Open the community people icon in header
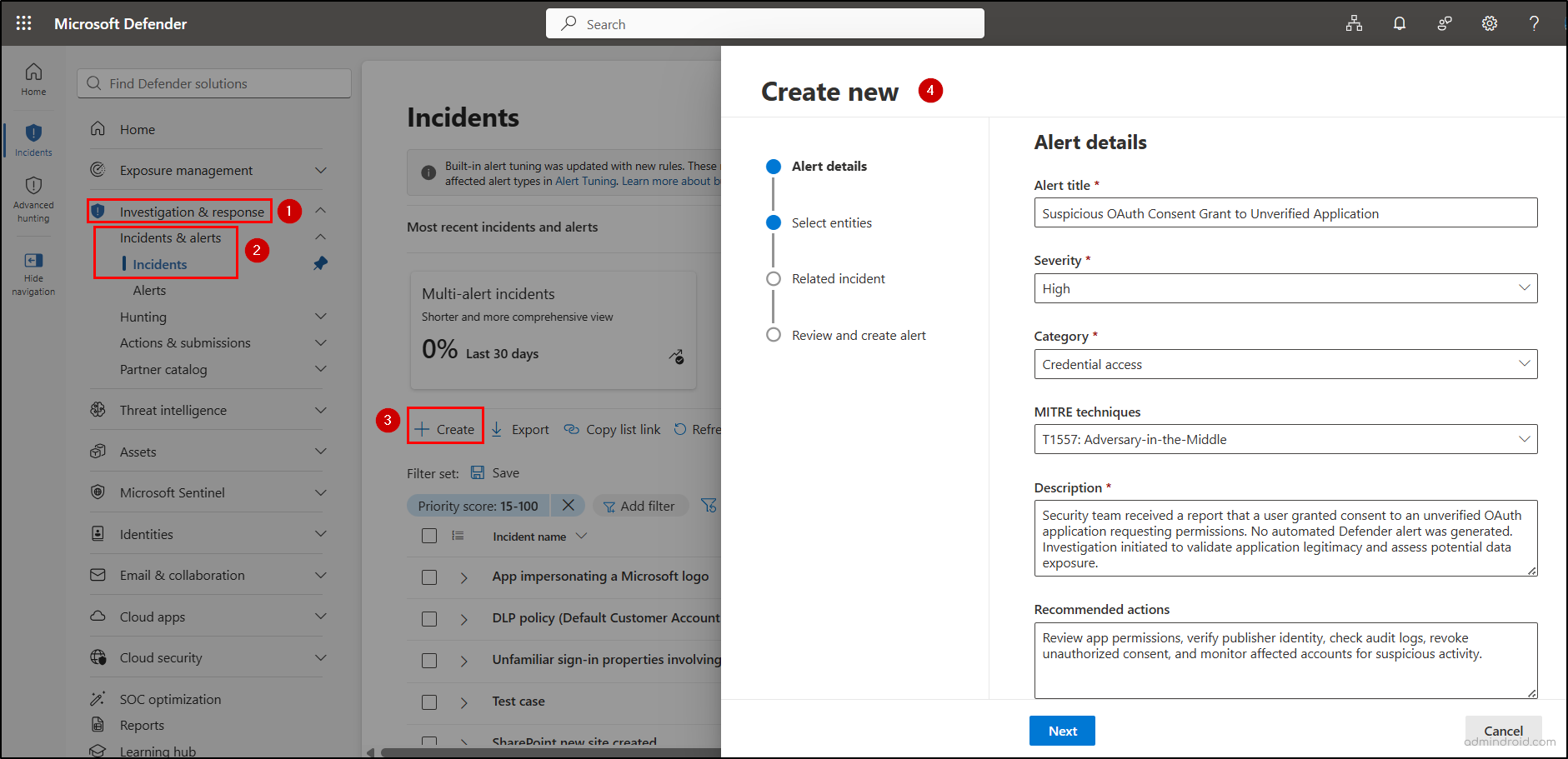This screenshot has height=759, width=1568. click(x=1445, y=23)
